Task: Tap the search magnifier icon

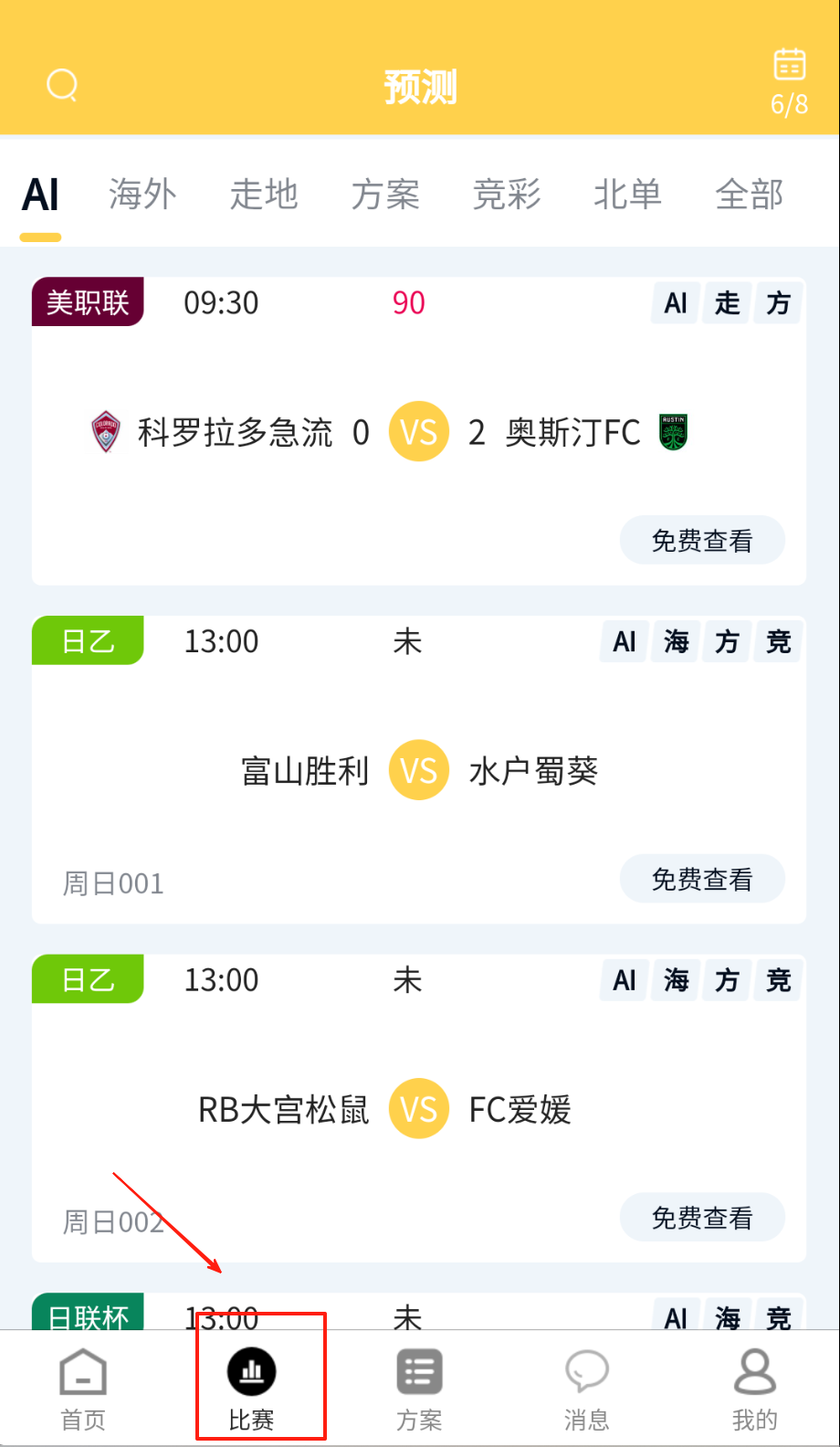Action: click(x=62, y=86)
